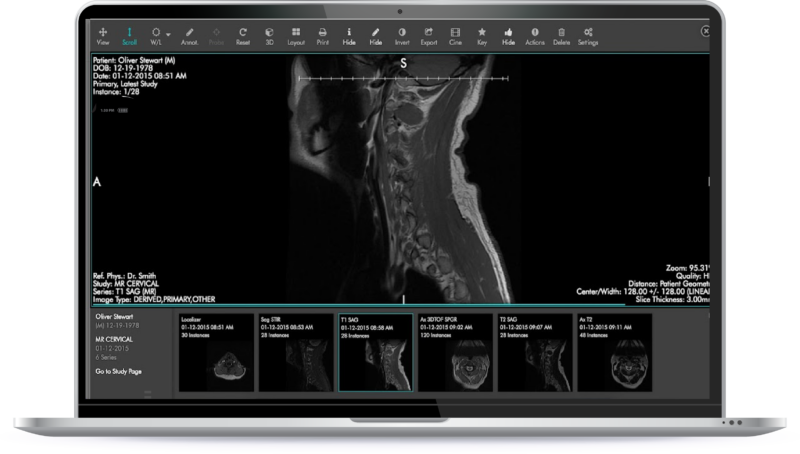Invert the image colors
Viewport: 800px width, 454px height.
(x=402, y=36)
